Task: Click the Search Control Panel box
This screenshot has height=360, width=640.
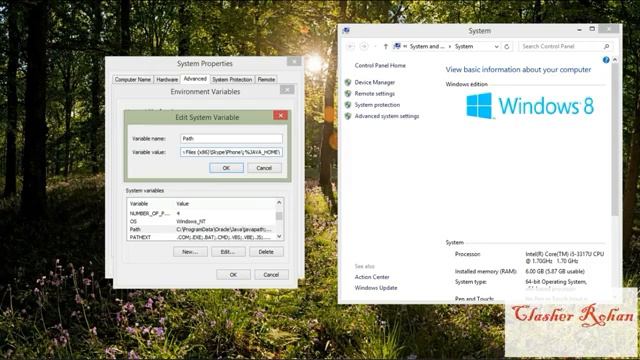Action: [x=566, y=47]
